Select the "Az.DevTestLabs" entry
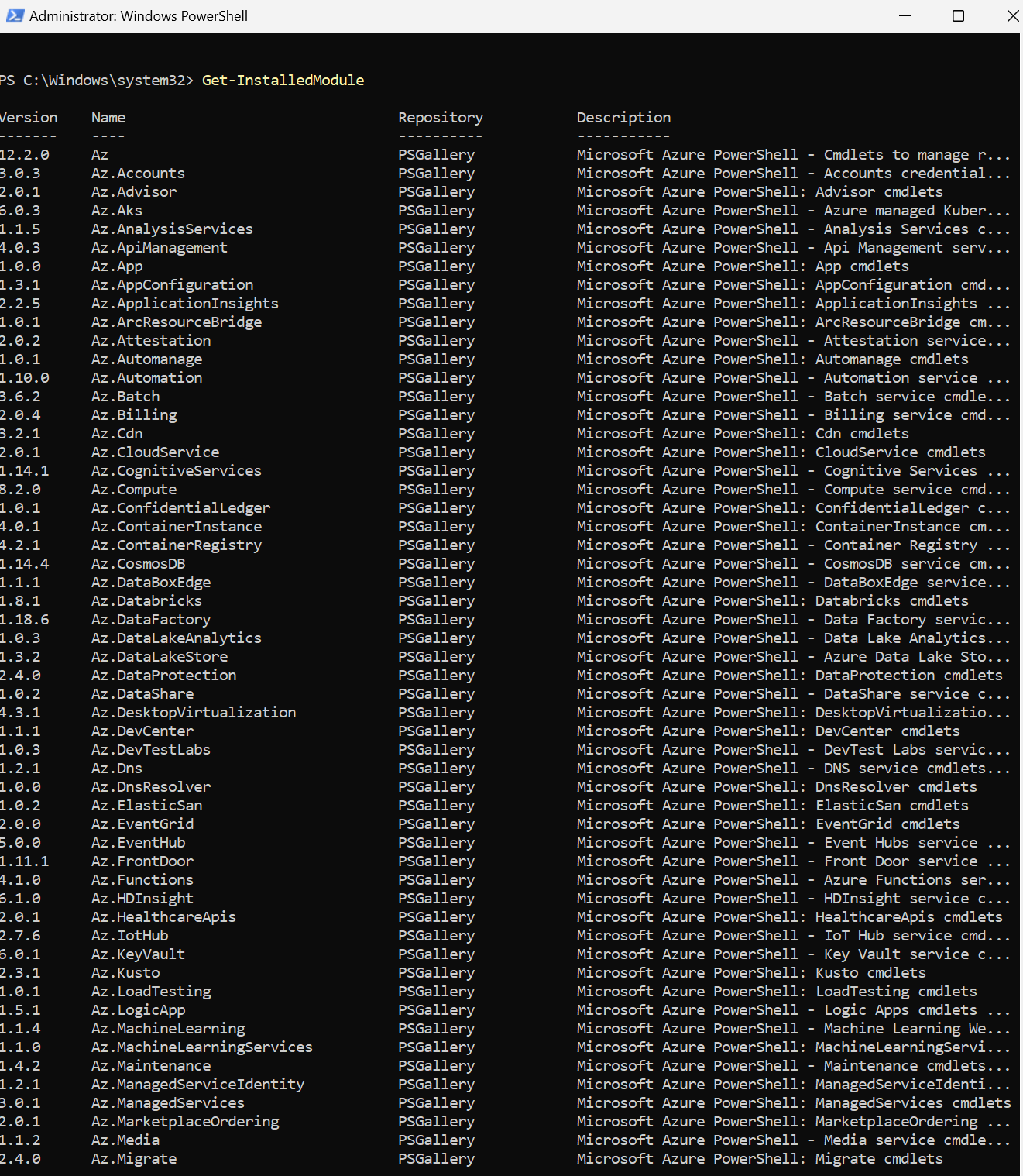Viewport: 1023px width, 1176px height. [x=151, y=750]
